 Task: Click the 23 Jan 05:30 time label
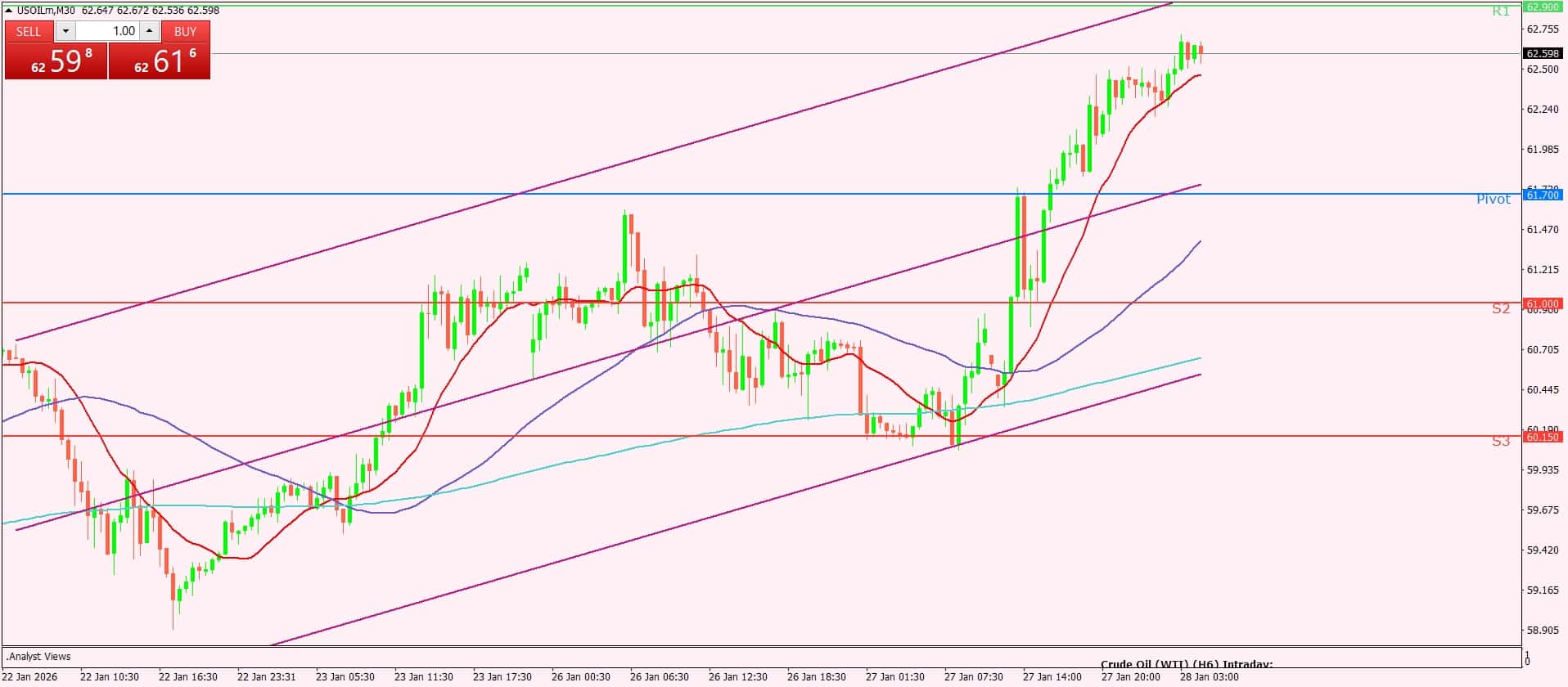[345, 677]
